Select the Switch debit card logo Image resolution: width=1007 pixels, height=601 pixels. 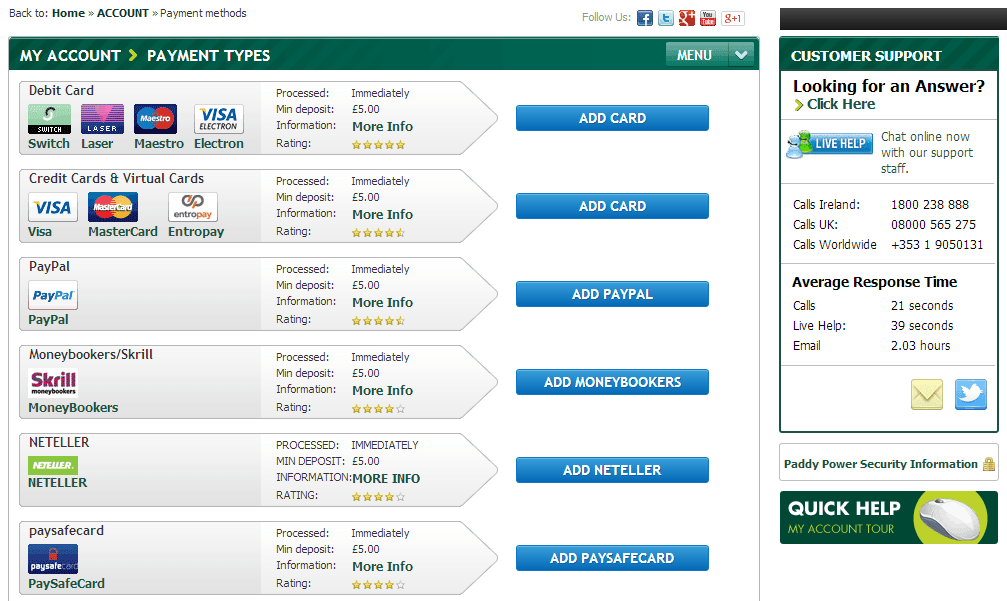[x=49, y=119]
